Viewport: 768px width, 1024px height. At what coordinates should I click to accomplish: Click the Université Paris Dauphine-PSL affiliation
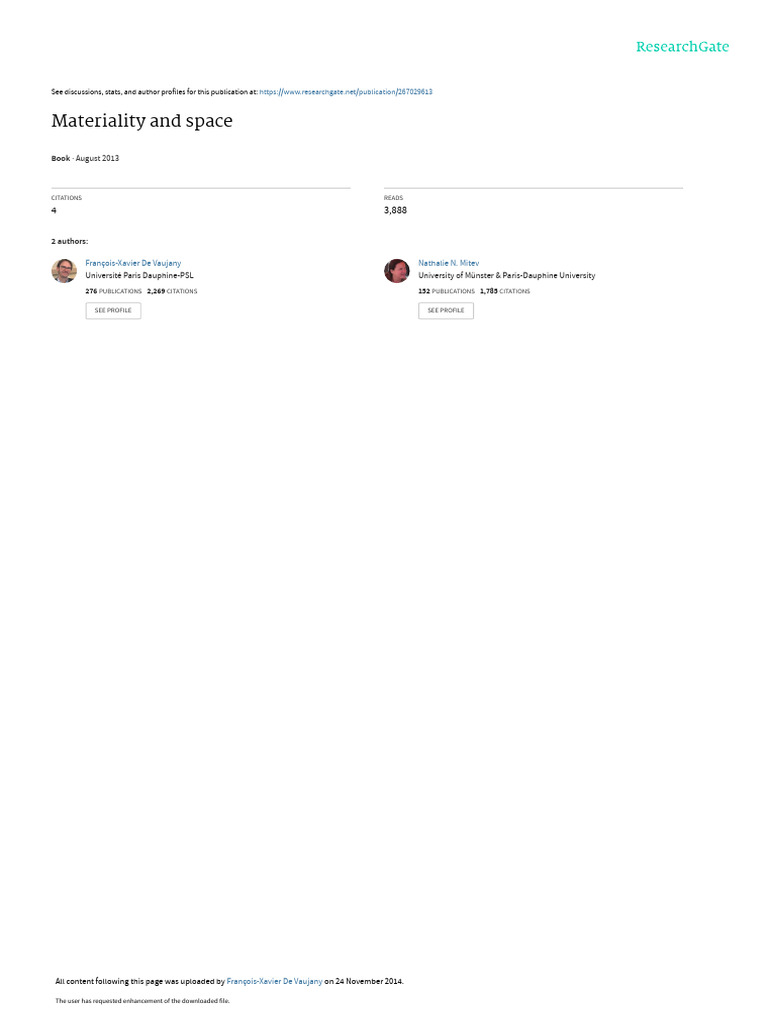coord(139,276)
